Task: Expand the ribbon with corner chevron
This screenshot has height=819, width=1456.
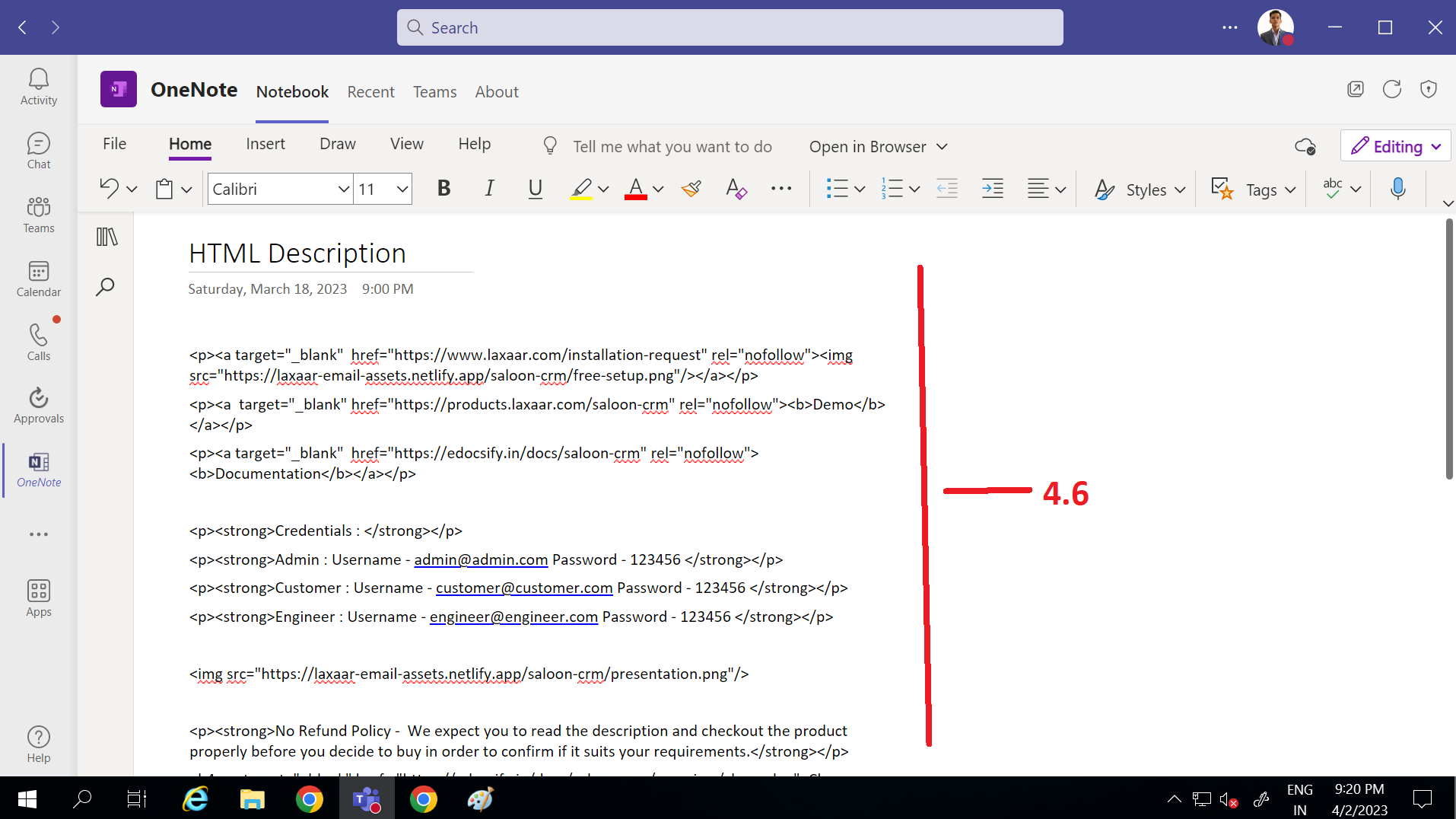Action: tap(1448, 203)
